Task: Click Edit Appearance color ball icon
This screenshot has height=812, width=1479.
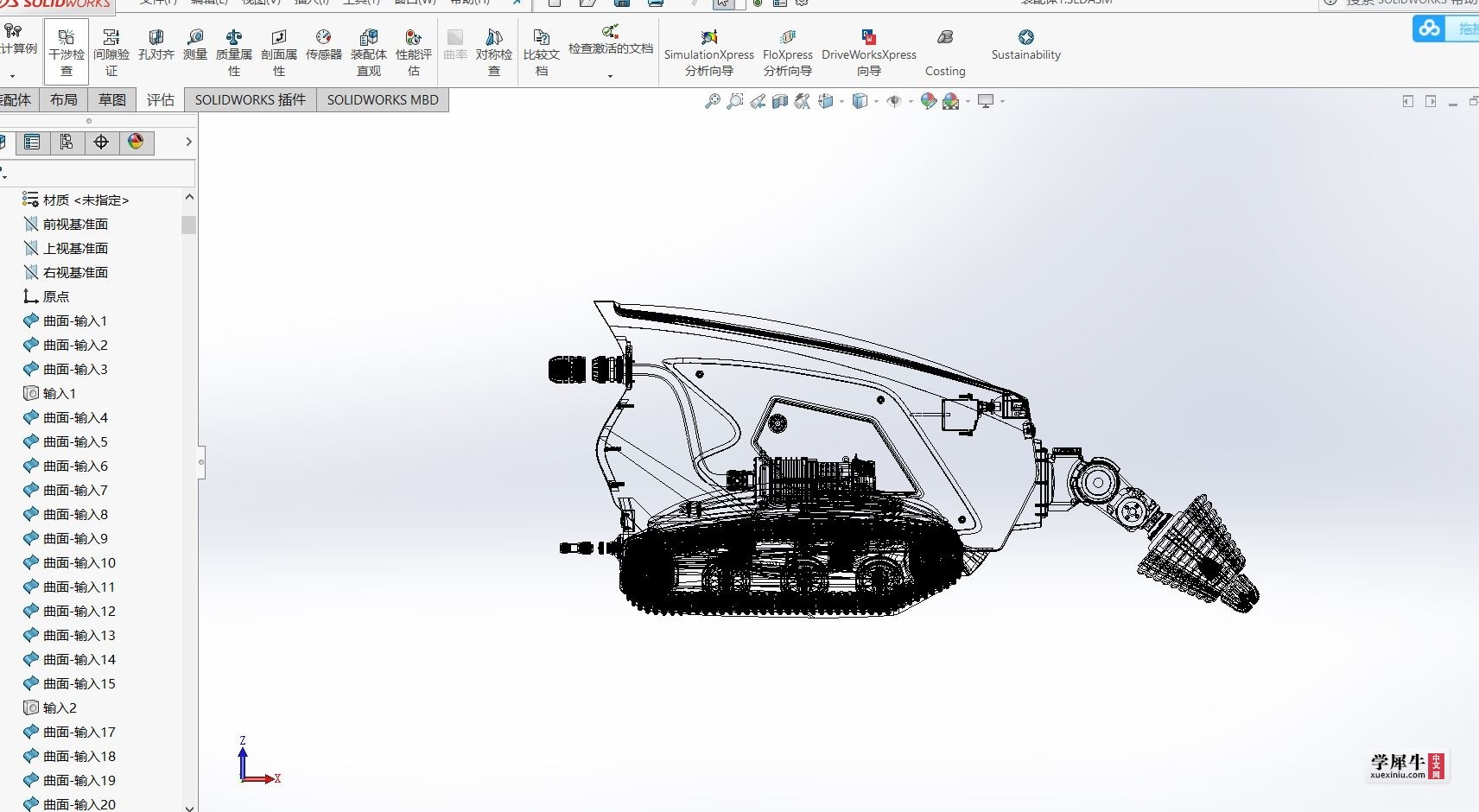Action: pyautogui.click(x=929, y=101)
